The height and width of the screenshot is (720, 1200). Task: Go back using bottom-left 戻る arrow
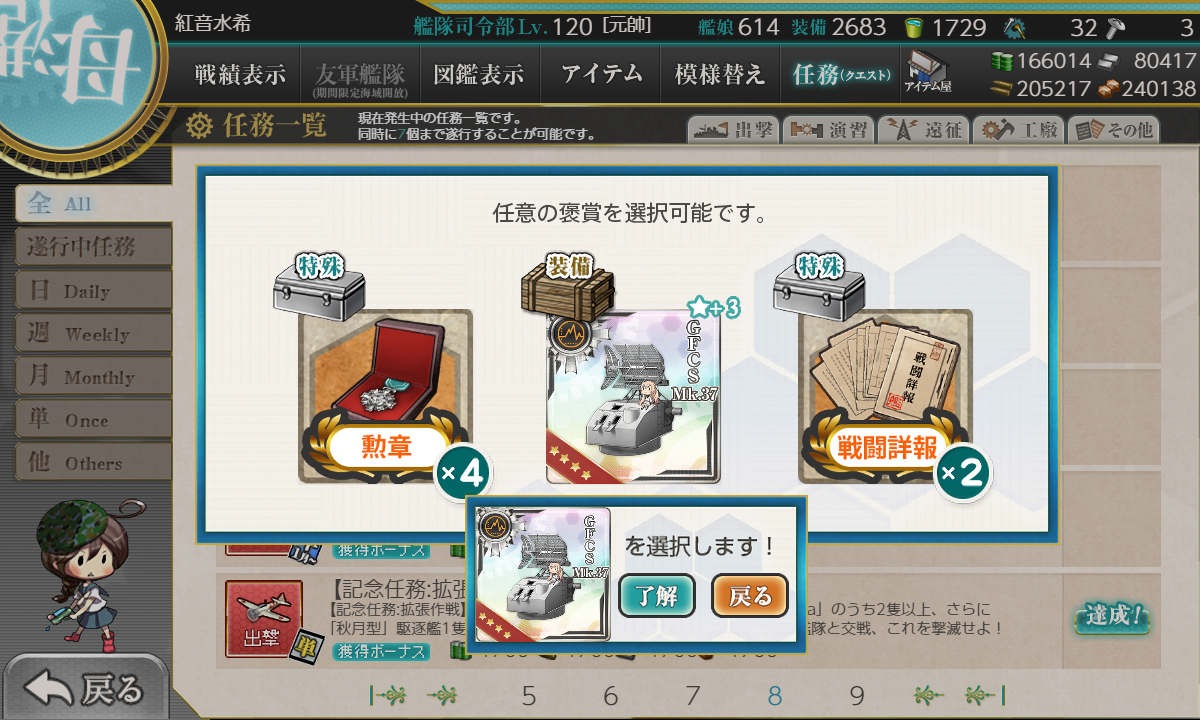pos(85,688)
